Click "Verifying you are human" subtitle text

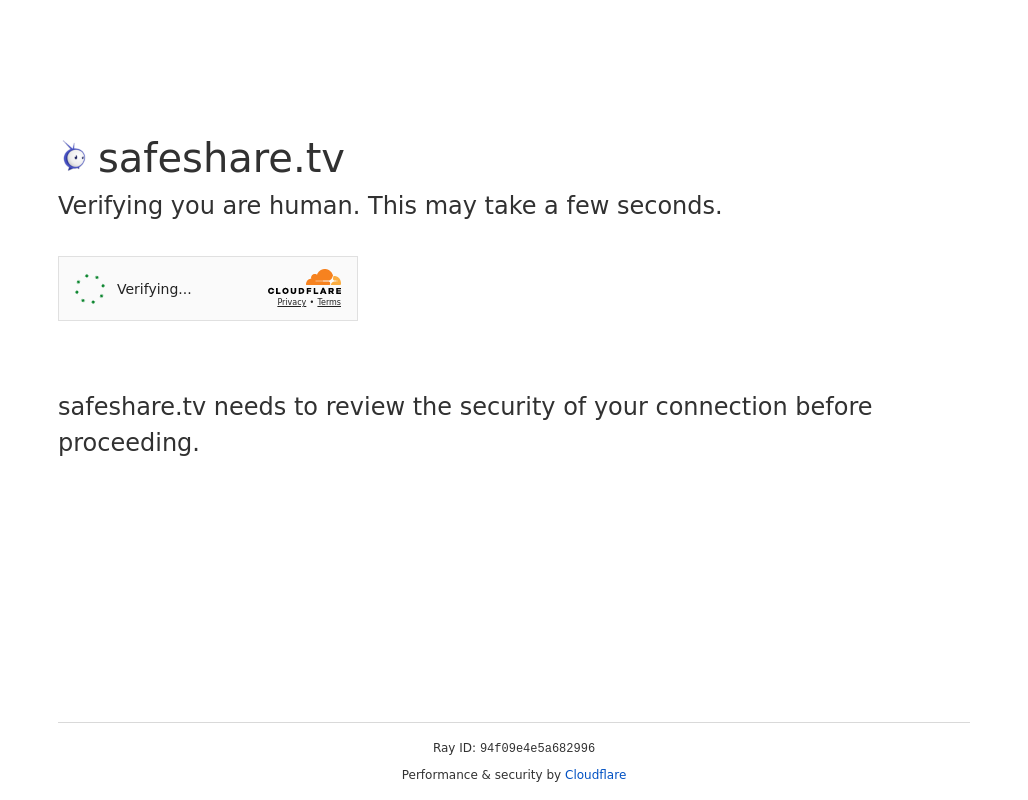coord(208,206)
